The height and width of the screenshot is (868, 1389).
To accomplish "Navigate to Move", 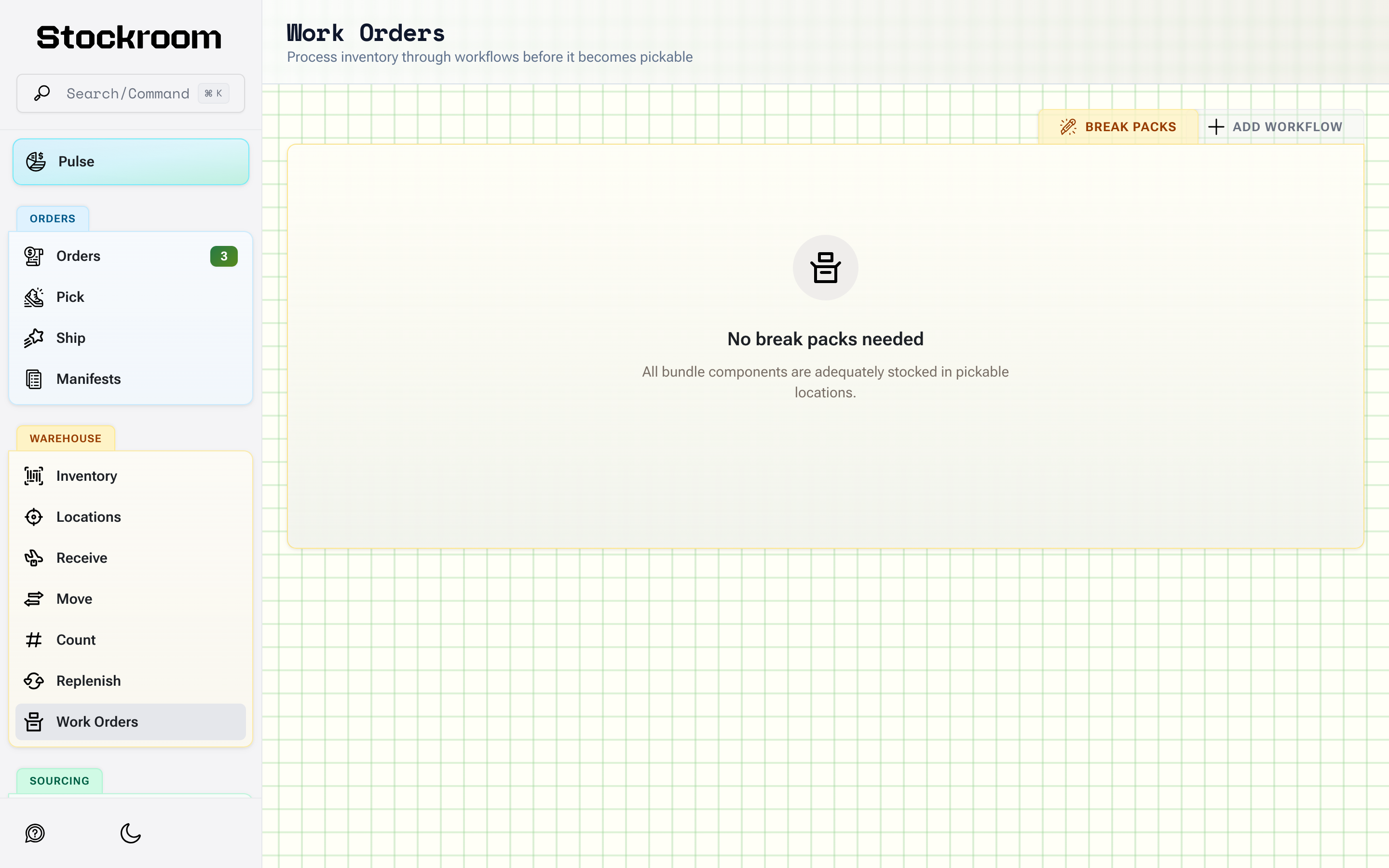I will tap(131, 599).
